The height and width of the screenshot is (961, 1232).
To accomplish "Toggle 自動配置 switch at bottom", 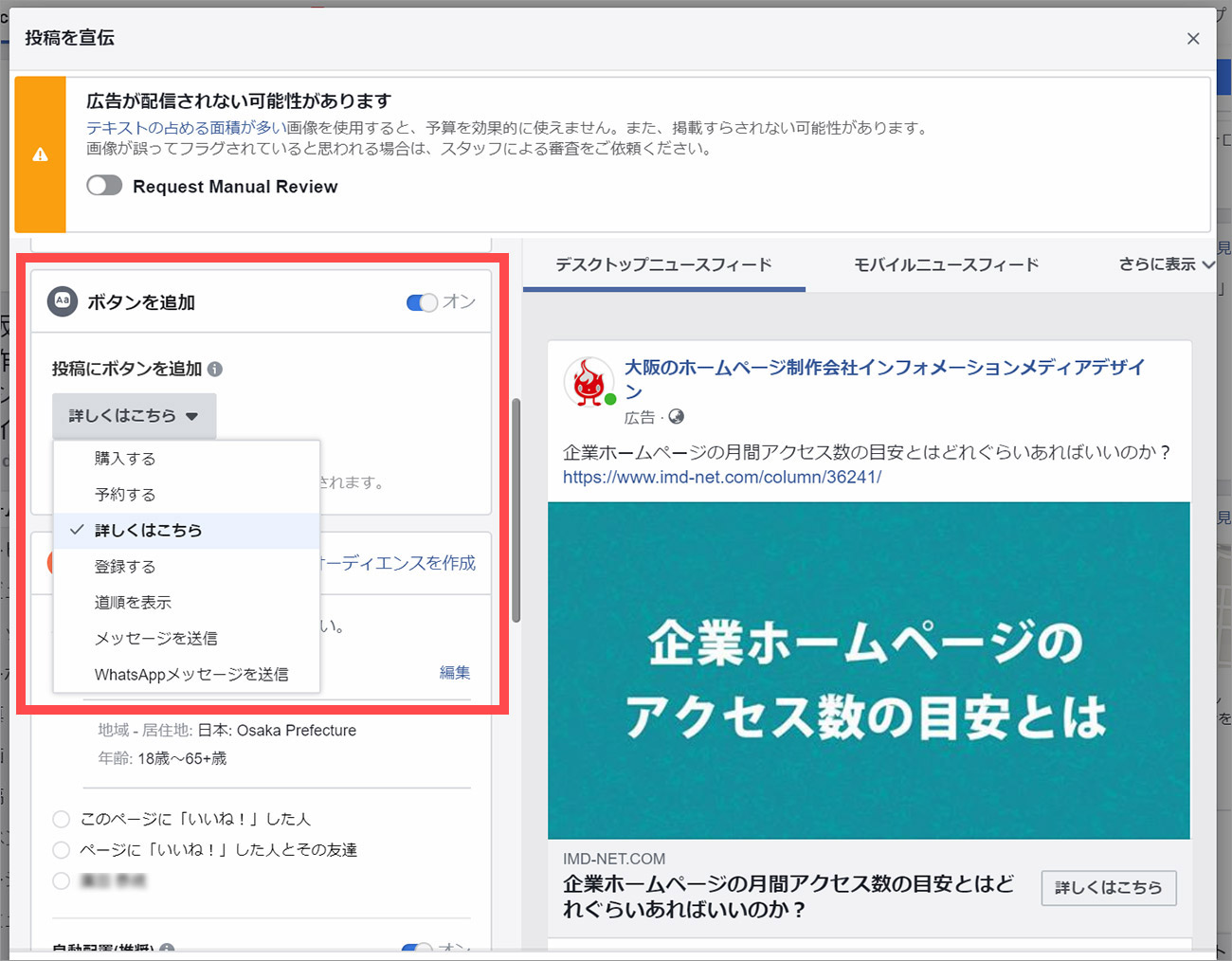I will tap(417, 947).
